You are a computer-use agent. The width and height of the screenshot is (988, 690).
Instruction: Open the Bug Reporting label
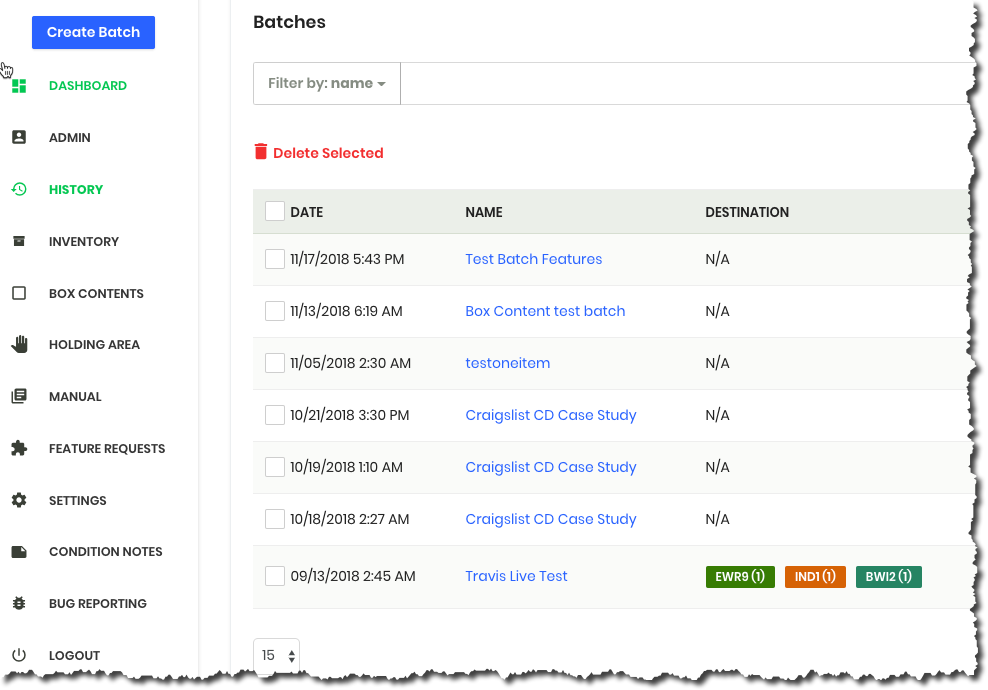pos(98,604)
